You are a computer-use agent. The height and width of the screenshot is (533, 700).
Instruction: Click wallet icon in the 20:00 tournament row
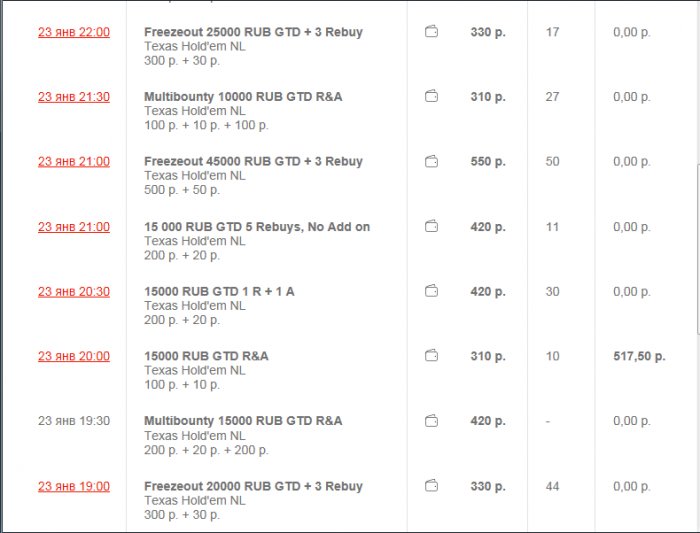click(432, 356)
